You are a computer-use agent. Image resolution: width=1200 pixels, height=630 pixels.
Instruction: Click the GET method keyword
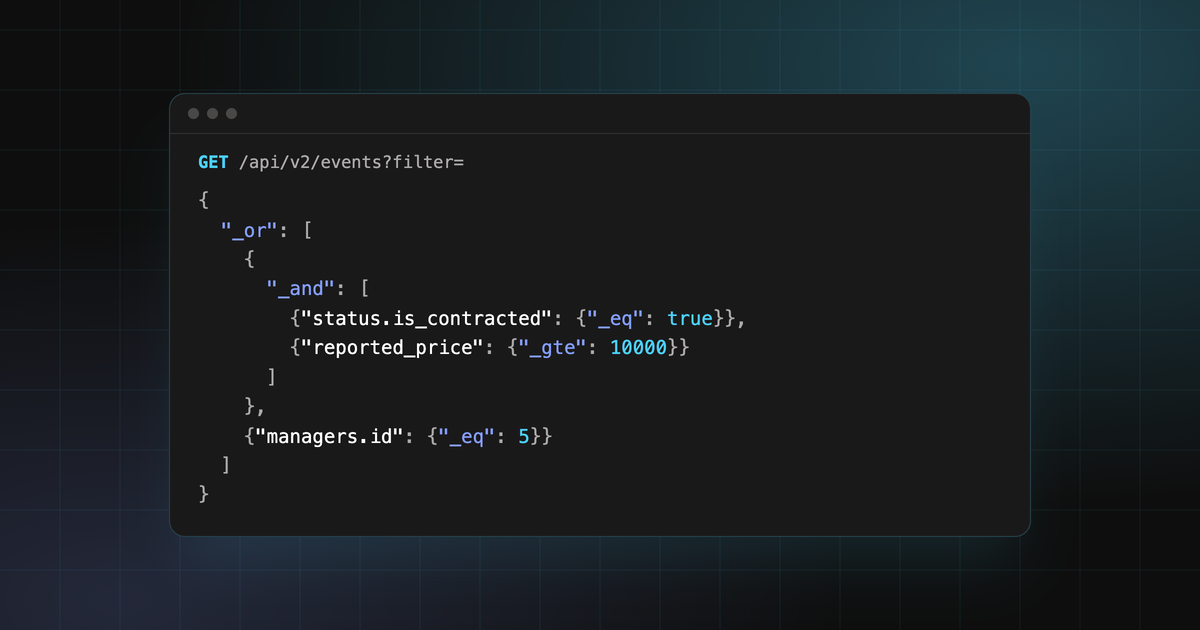[x=214, y=161]
